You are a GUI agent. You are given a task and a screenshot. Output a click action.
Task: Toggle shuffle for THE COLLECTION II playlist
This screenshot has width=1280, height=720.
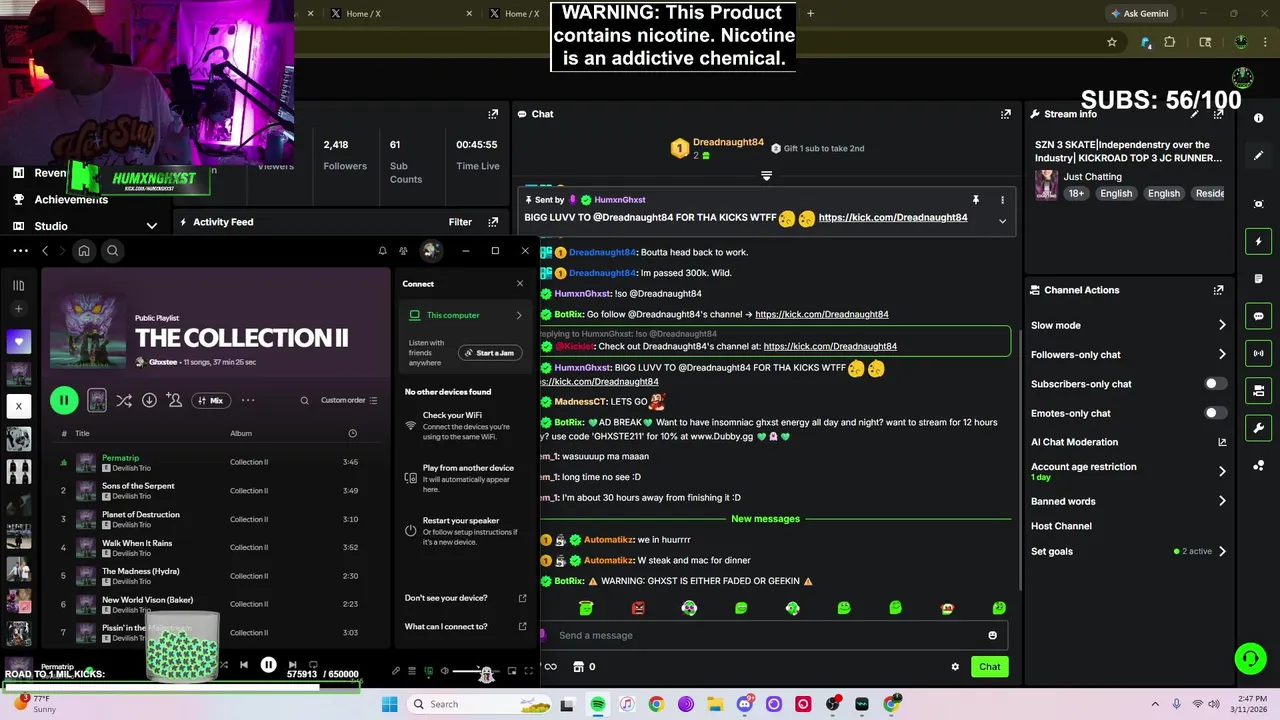tap(123, 400)
